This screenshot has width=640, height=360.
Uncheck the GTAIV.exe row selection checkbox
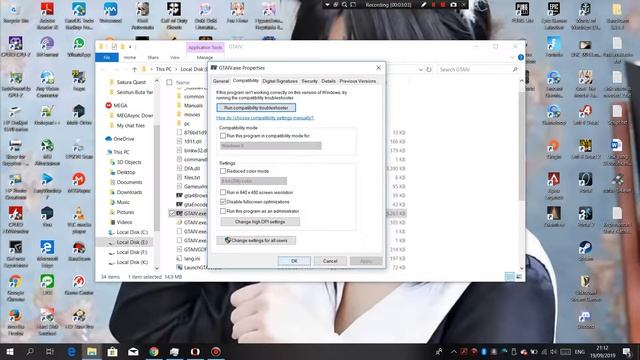172,213
